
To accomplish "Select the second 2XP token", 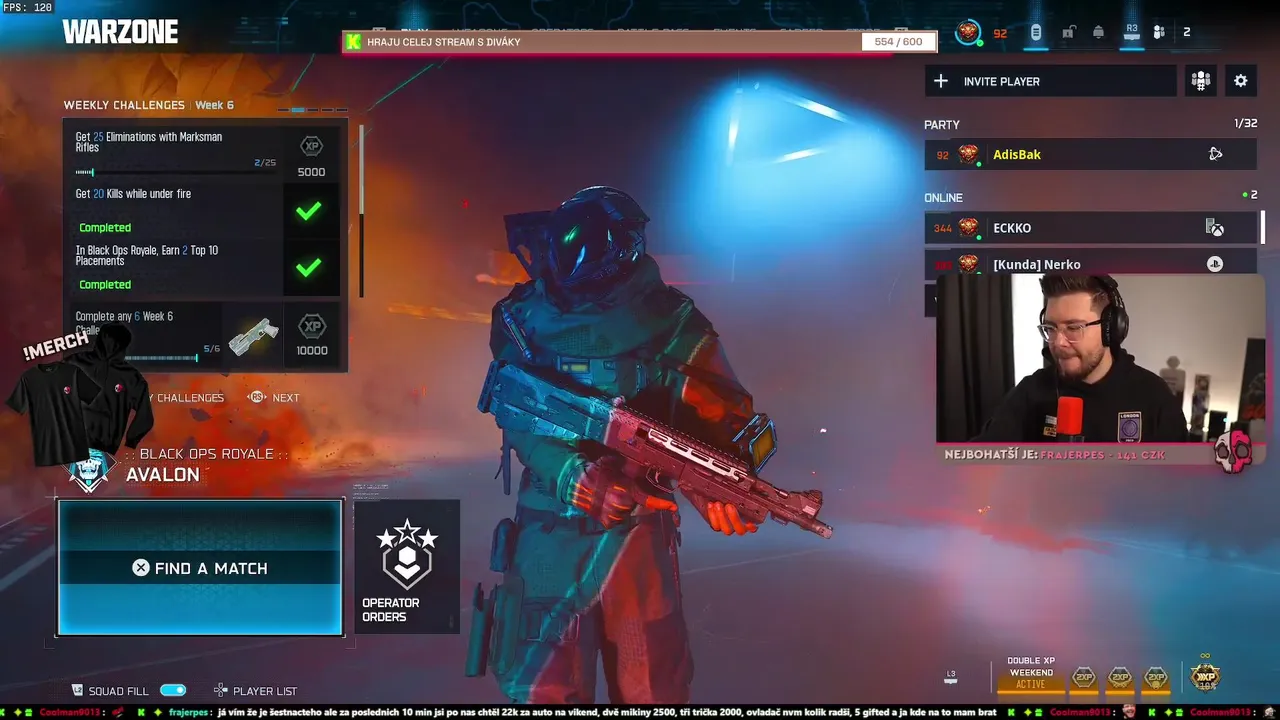I will pyautogui.click(x=1120, y=678).
